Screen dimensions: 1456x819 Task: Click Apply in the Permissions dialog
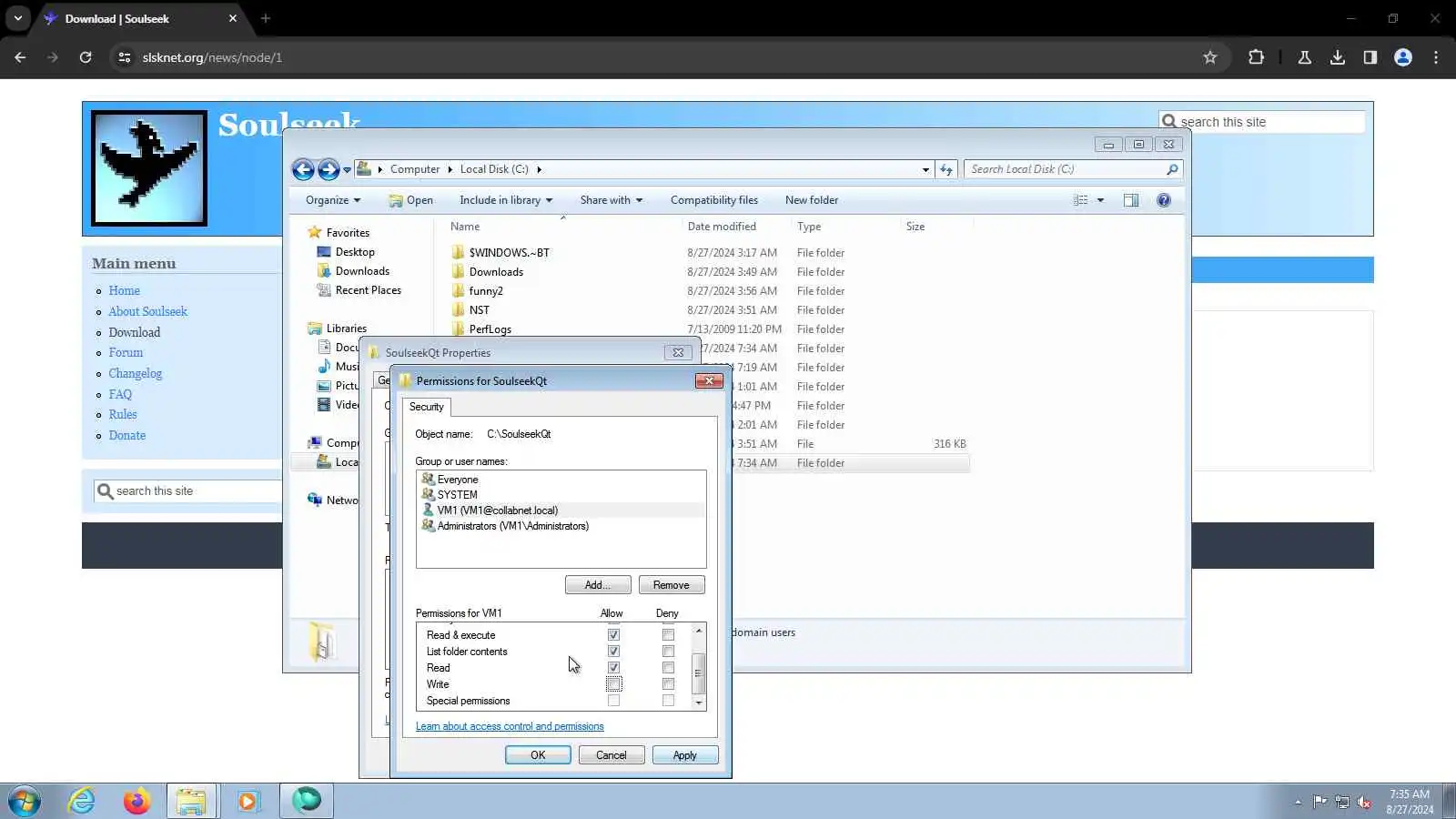(x=685, y=755)
